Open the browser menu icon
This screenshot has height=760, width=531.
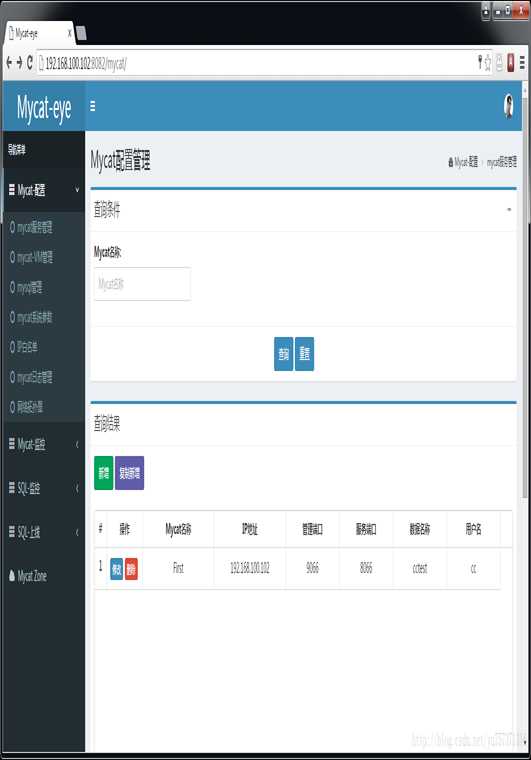(522, 63)
